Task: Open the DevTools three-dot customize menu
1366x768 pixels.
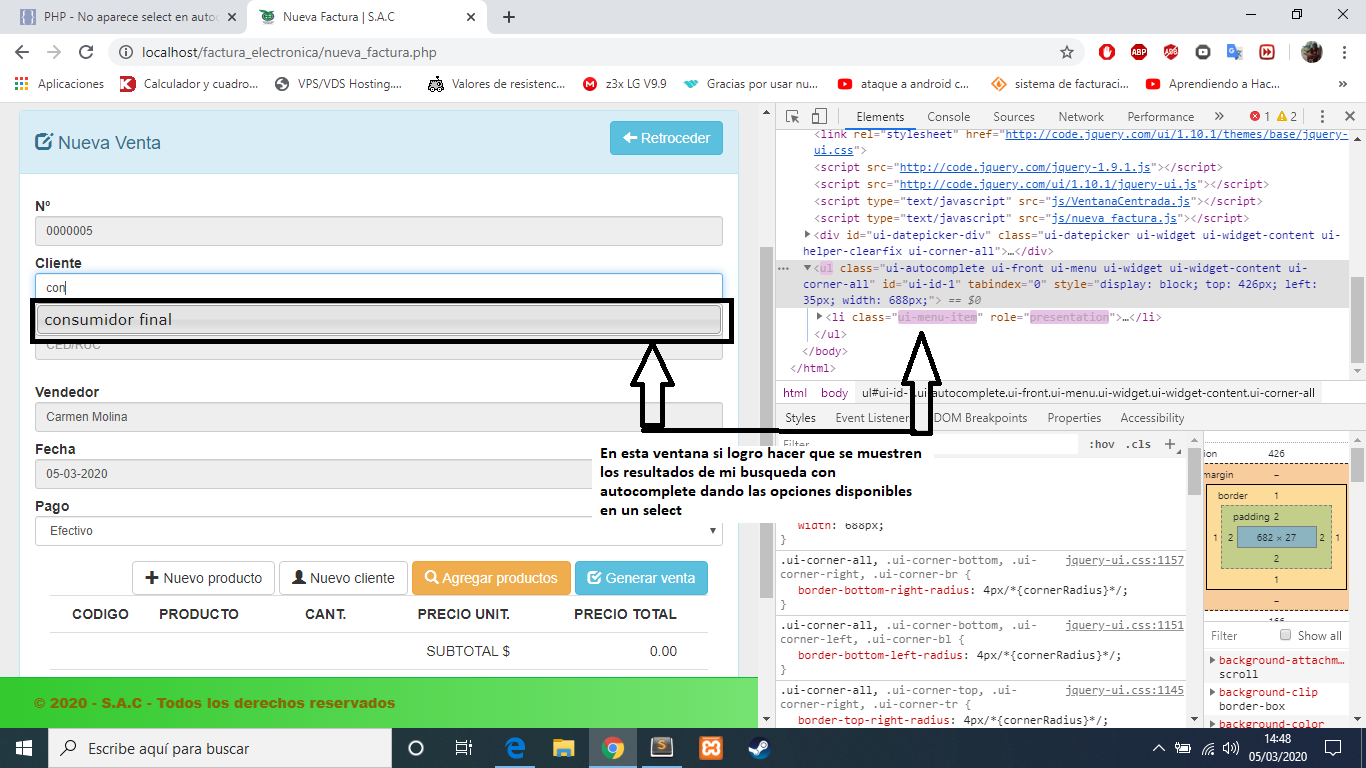Action: point(1322,116)
